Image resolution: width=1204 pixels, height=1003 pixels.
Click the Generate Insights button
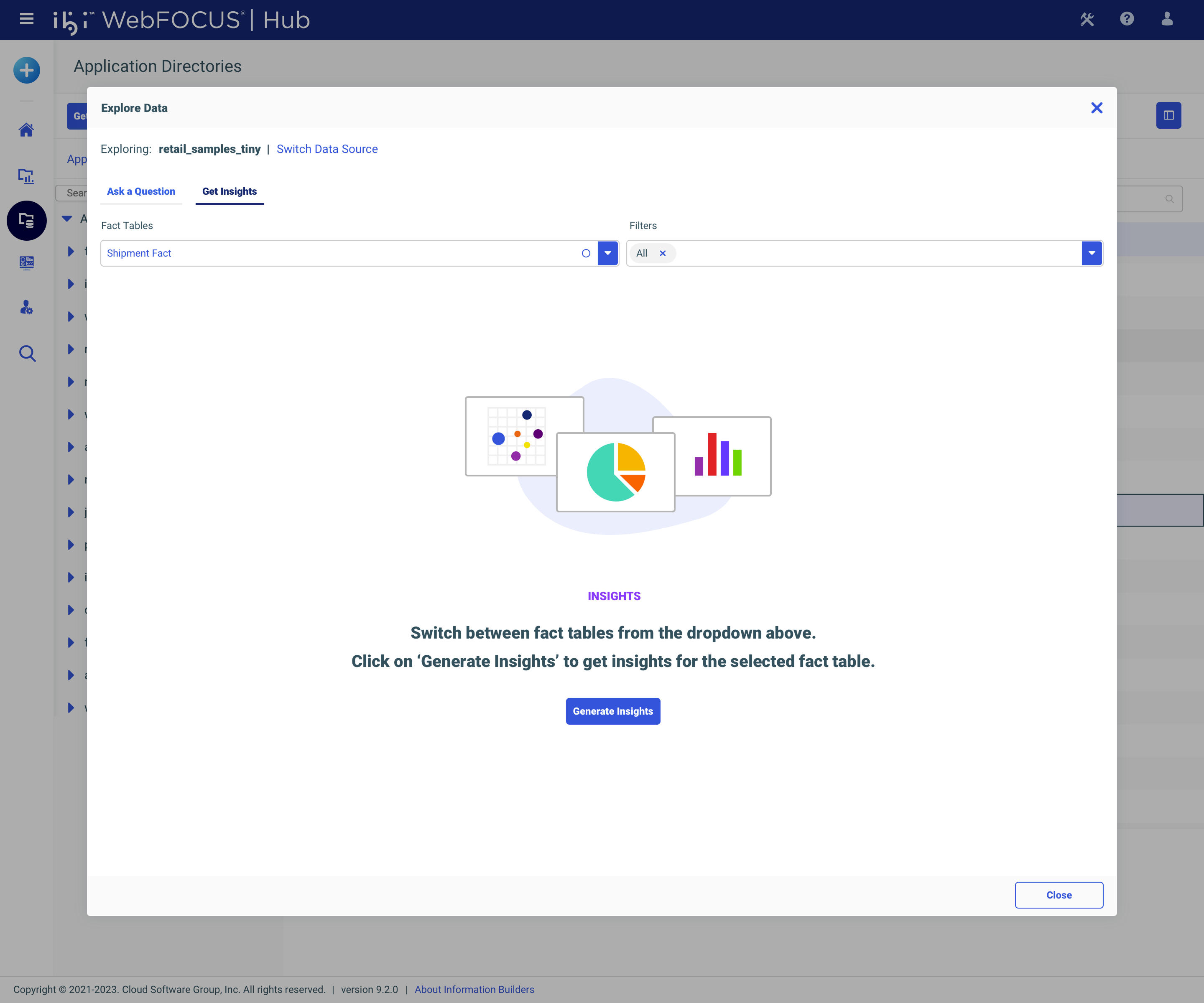point(613,711)
